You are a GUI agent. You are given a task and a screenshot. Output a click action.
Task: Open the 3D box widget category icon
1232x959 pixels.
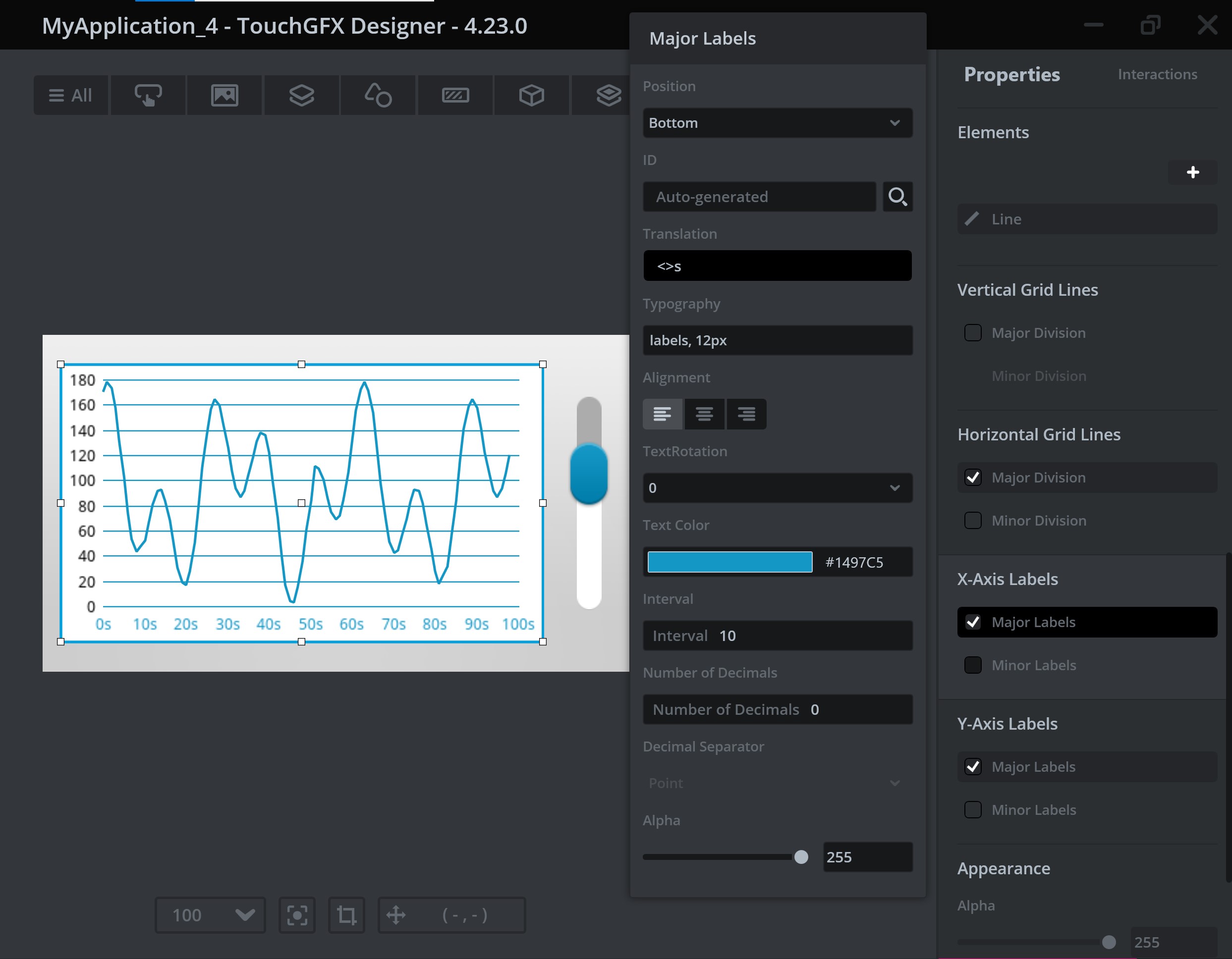click(531, 95)
